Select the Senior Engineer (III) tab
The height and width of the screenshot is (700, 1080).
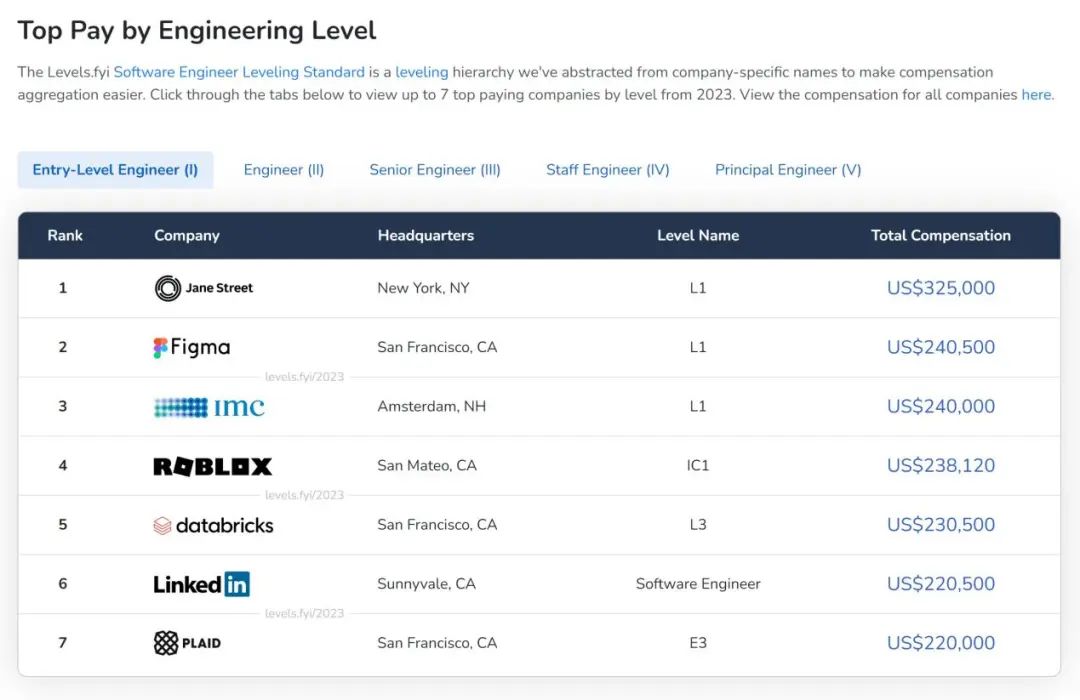coord(435,169)
